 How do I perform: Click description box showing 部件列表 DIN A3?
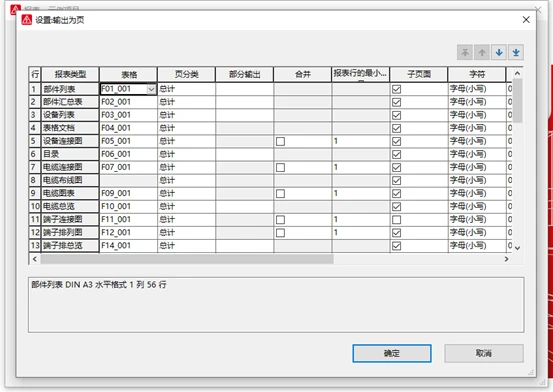pyautogui.click(x=276, y=305)
